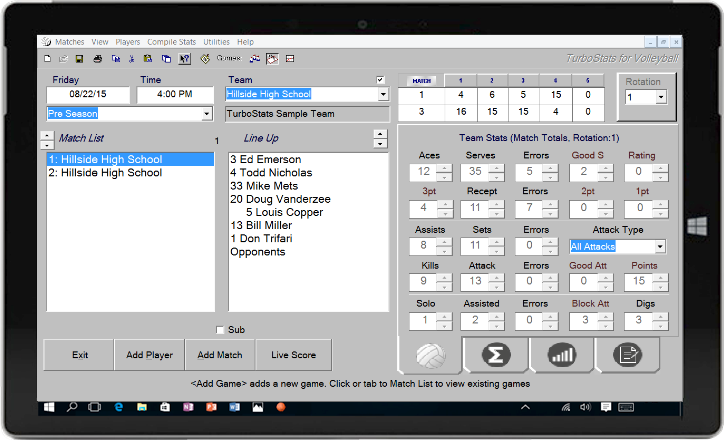Toggle the checkbox next to Team
This screenshot has height=441, width=726.
tap(380, 80)
